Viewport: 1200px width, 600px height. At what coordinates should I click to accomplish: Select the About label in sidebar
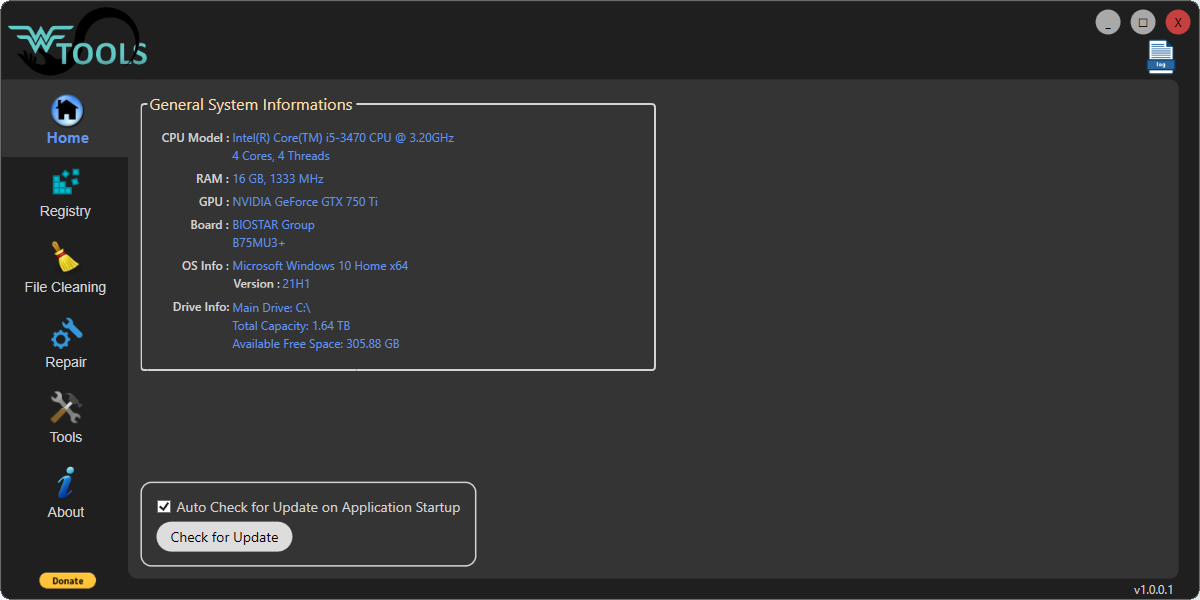66,512
